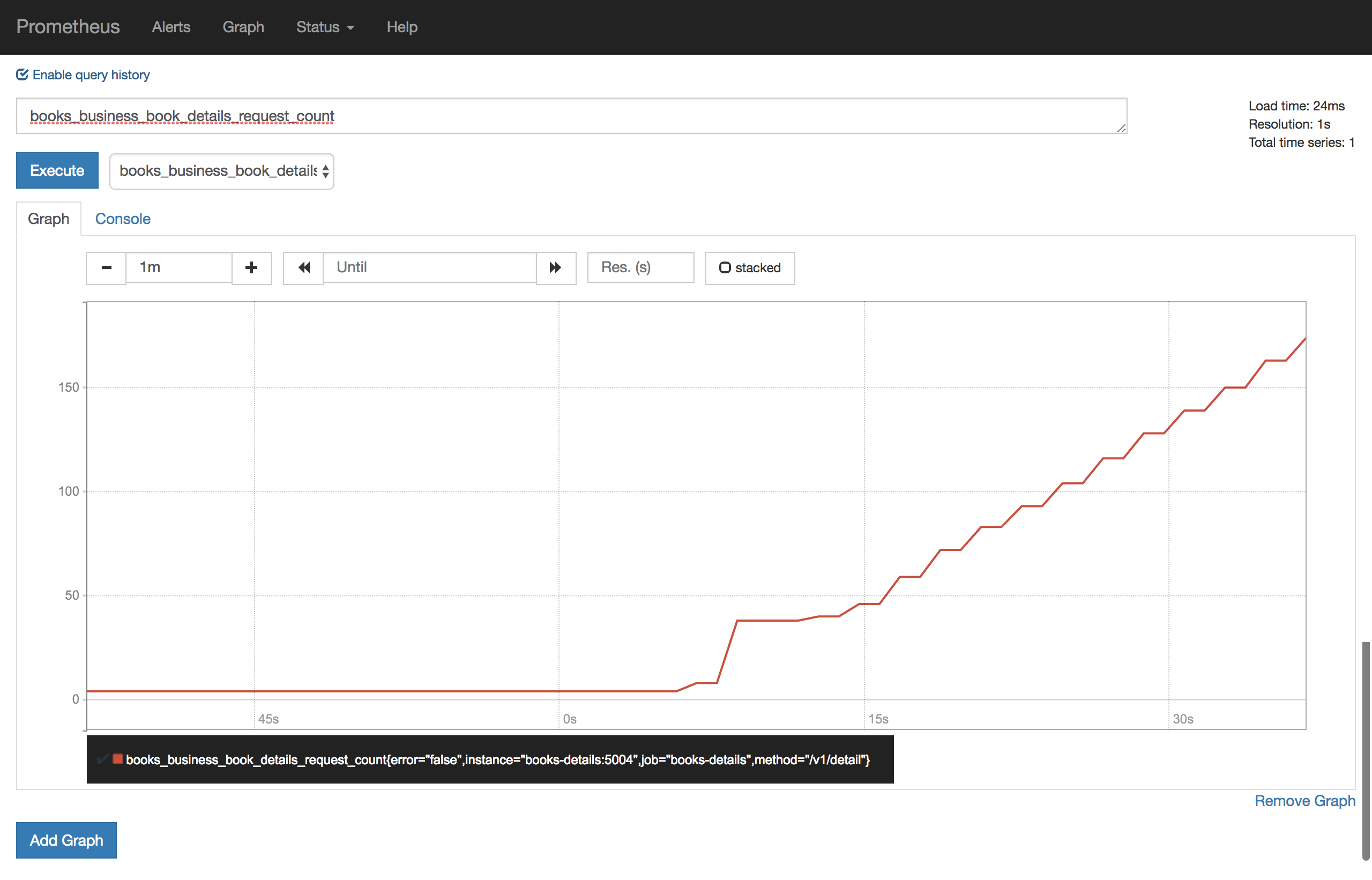Click the Res. (s) resolution field
The width and height of the screenshot is (1372, 880).
tap(640, 267)
